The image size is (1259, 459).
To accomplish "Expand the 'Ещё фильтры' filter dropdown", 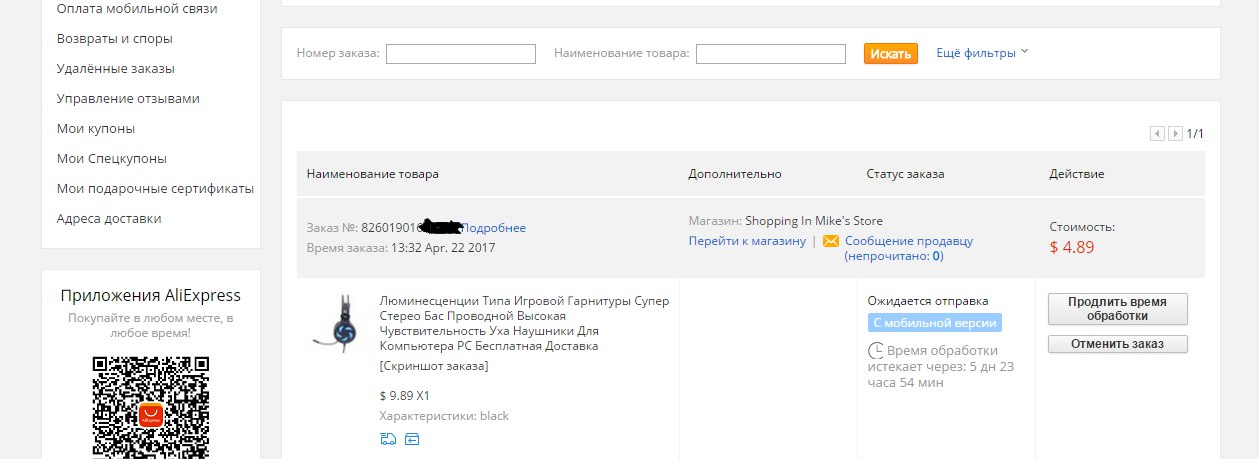I will tap(982, 52).
